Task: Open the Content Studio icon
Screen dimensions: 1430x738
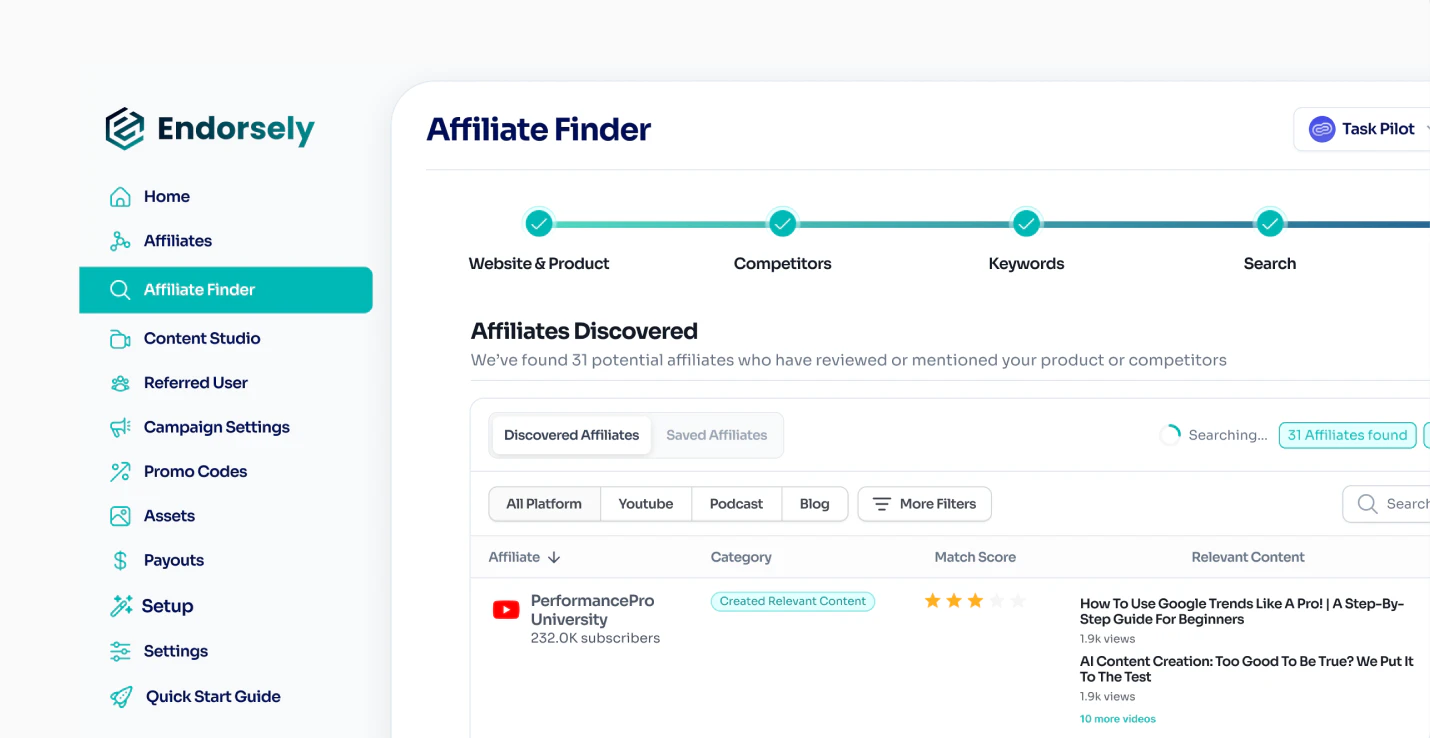Action: click(119, 338)
